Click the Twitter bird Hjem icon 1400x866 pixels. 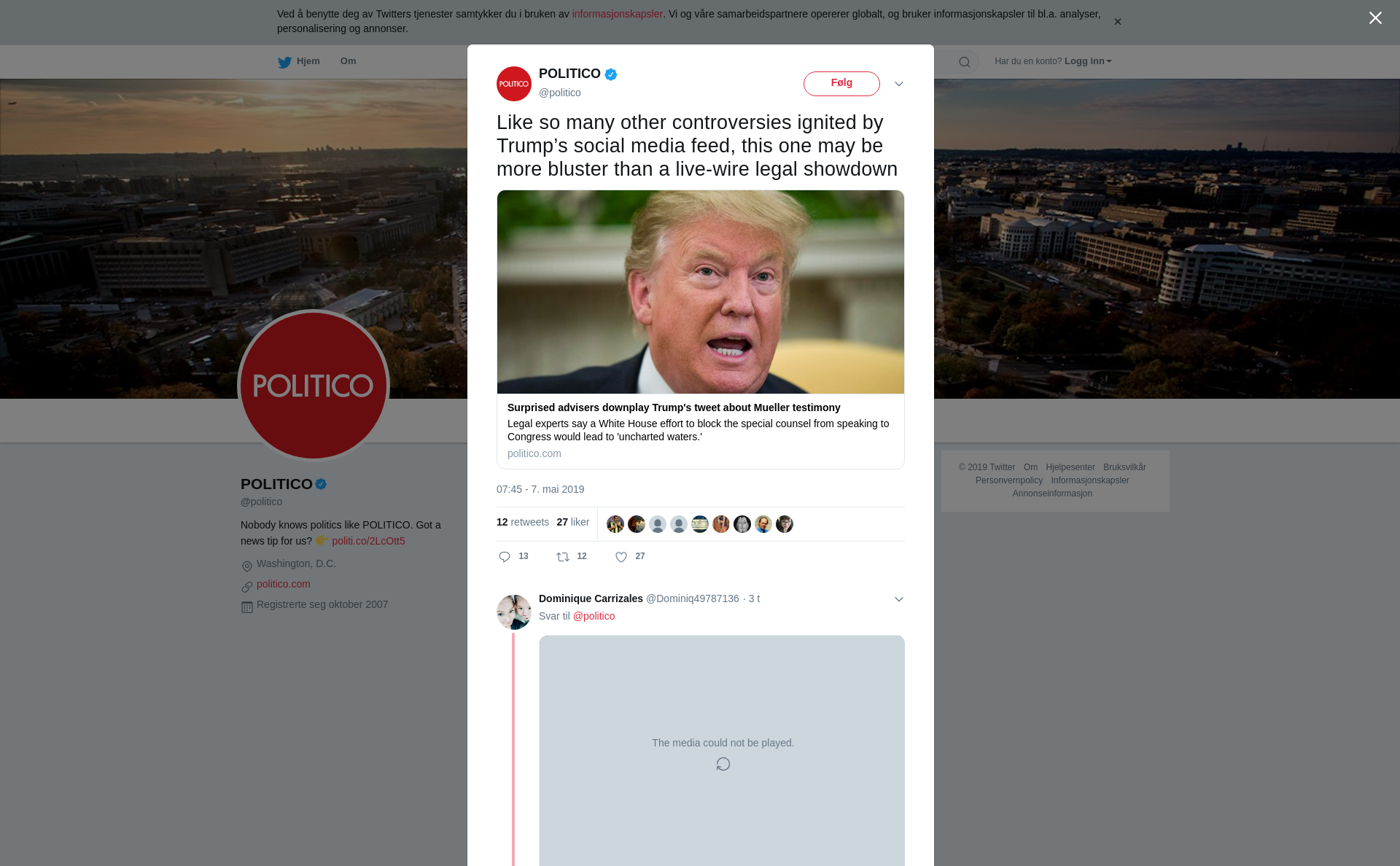pos(284,62)
